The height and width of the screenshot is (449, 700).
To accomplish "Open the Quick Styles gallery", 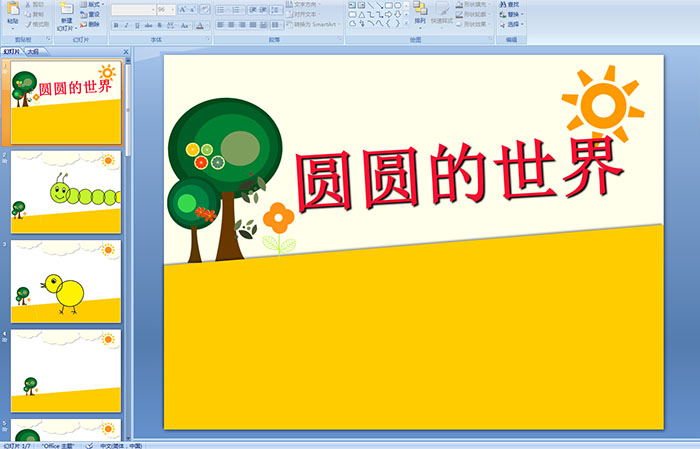I will tap(442, 14).
